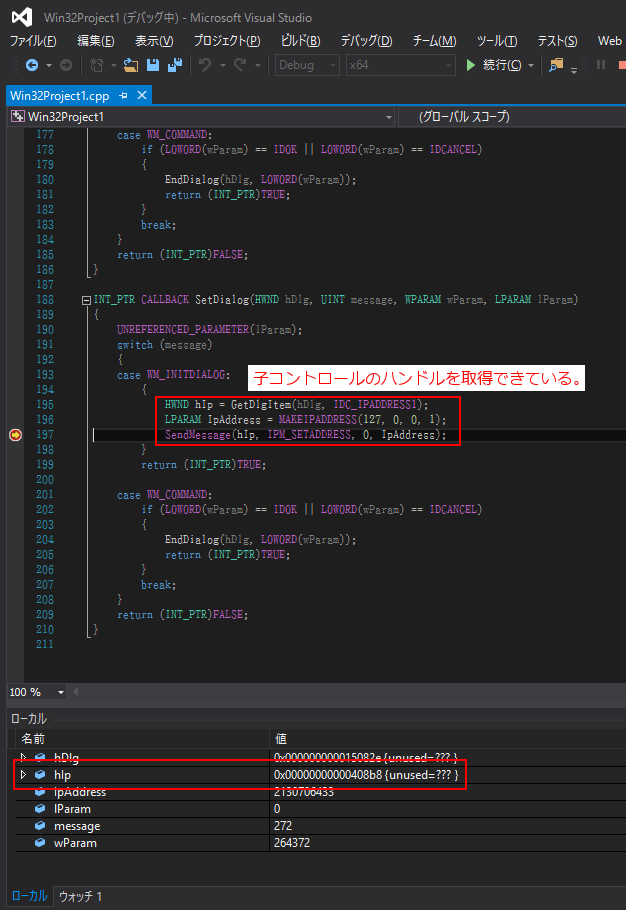This screenshot has height=910, width=626.
Task: Open the 100 % zoom dropdown
Action: click(x=61, y=692)
